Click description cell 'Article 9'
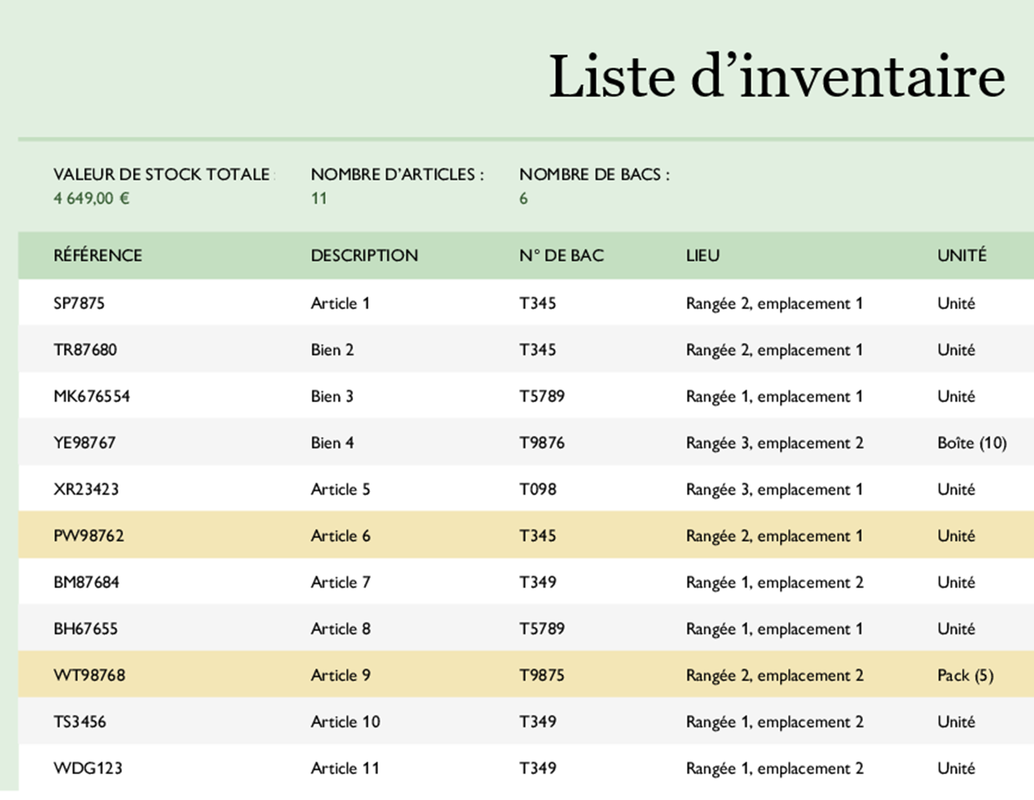Viewport: 1034px width, 800px height. [x=341, y=675]
